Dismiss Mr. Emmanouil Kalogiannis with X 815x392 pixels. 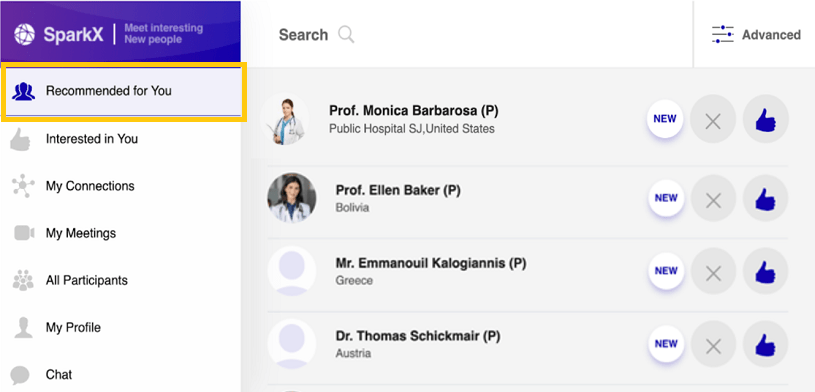coord(713,271)
